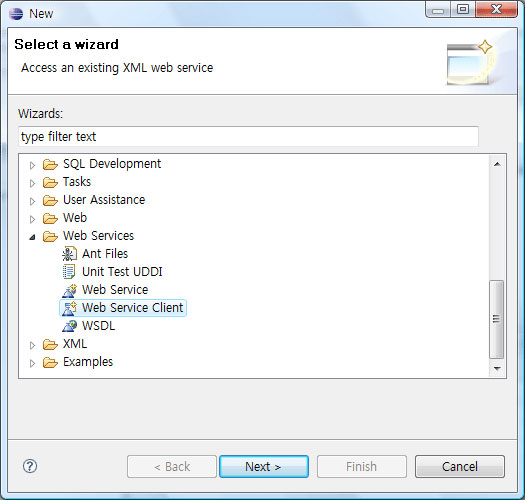The width and height of the screenshot is (525, 500).
Task: Proceed with the Next button
Action: point(264,466)
